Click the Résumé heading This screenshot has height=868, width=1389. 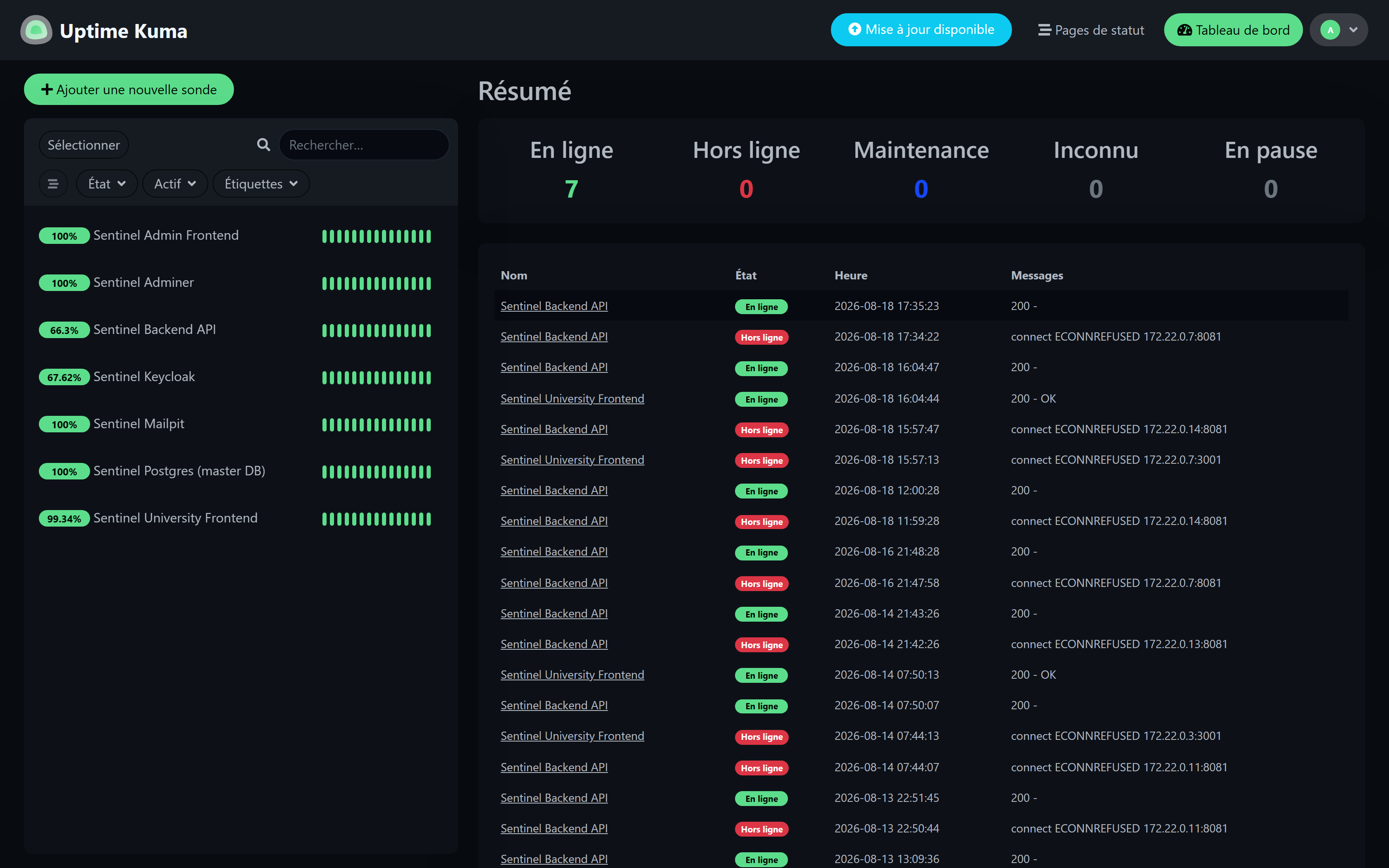[525, 91]
